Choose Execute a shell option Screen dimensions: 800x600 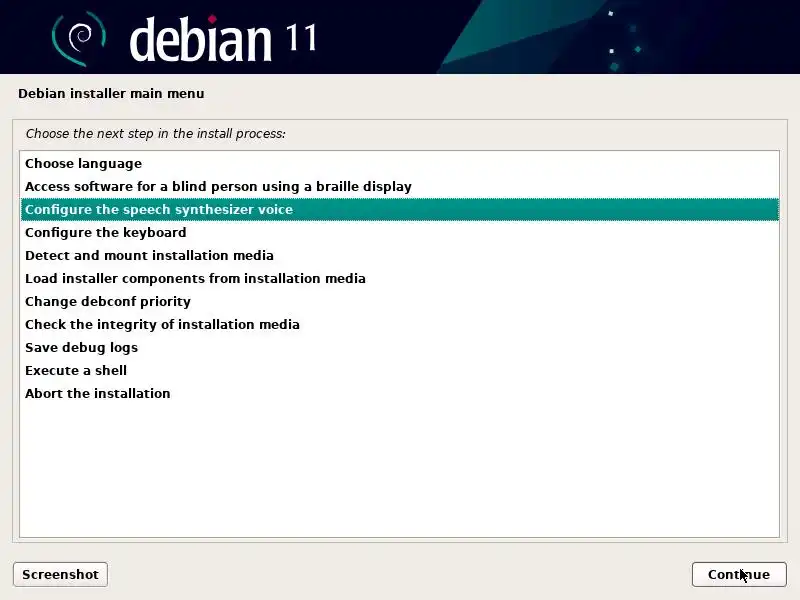click(400, 370)
